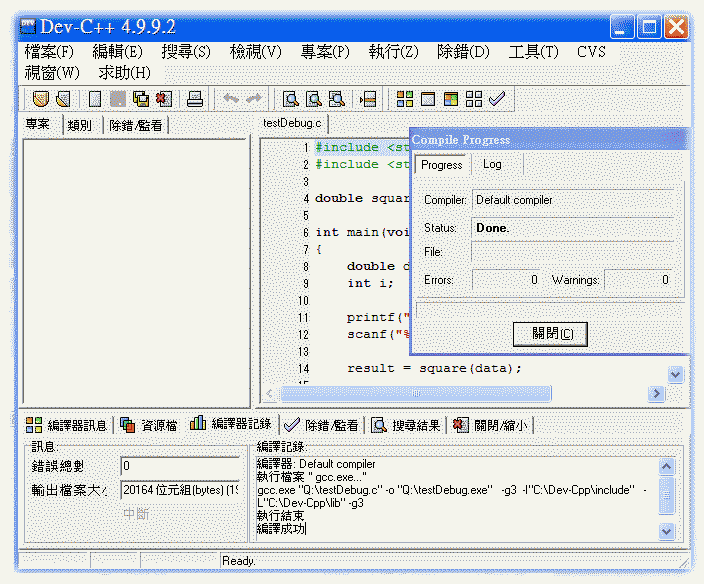Switch to the 除錯/監看 side panel tab

(136, 125)
